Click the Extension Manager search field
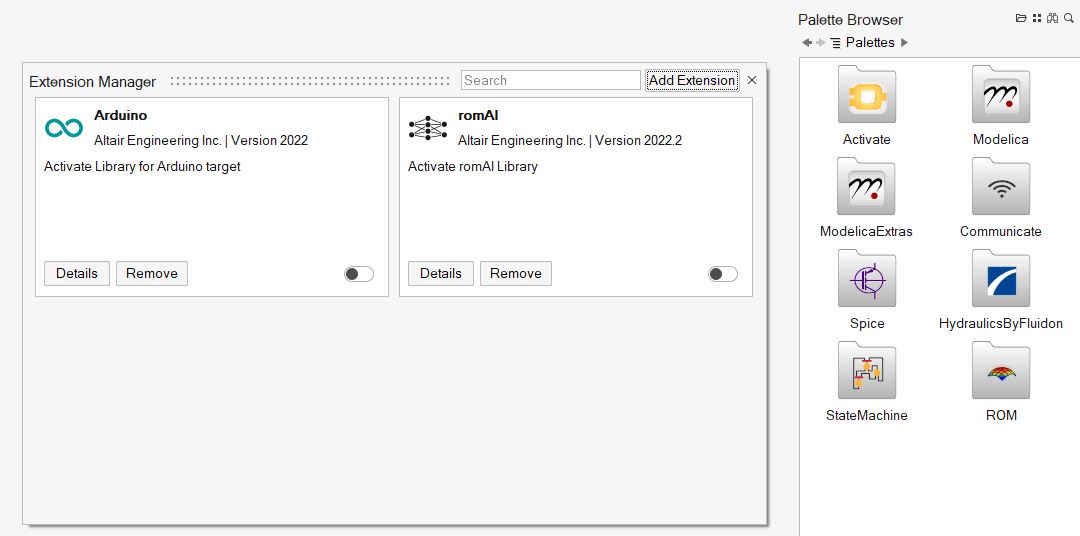Image resolution: width=1080 pixels, height=536 pixels. (x=550, y=81)
